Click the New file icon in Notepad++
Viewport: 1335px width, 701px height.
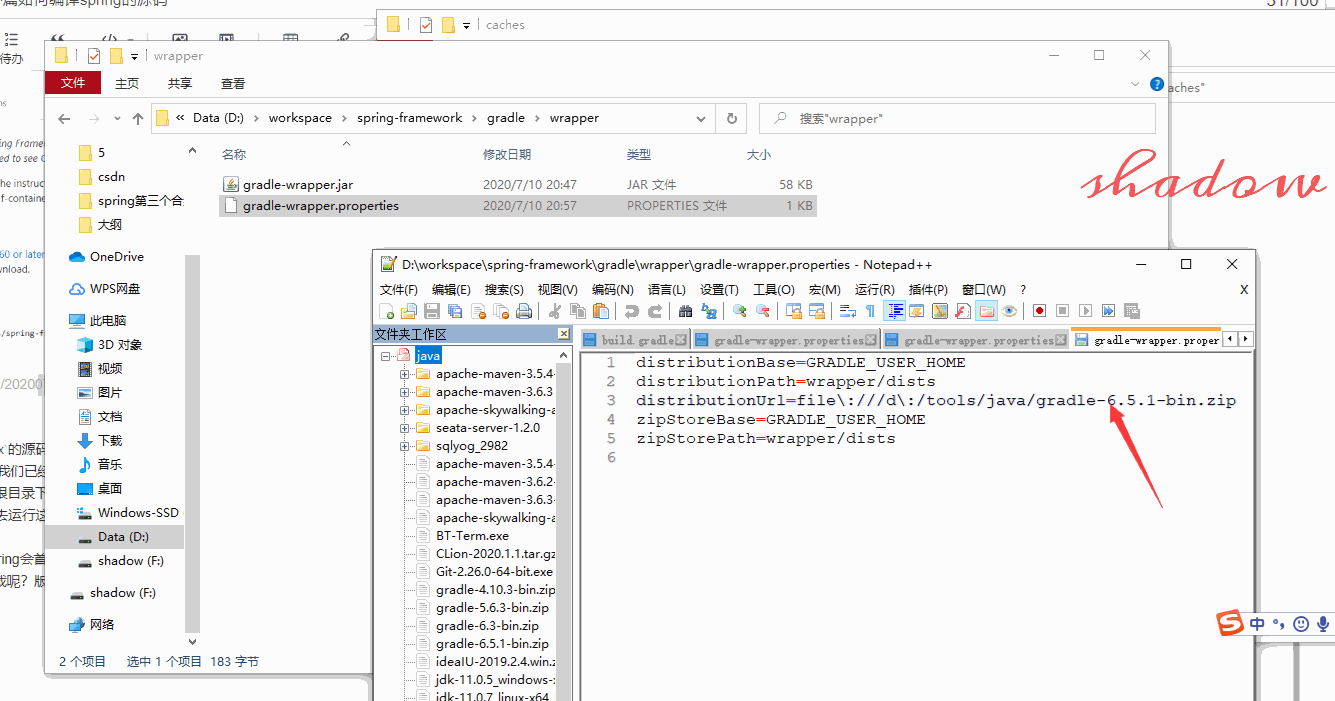386,311
